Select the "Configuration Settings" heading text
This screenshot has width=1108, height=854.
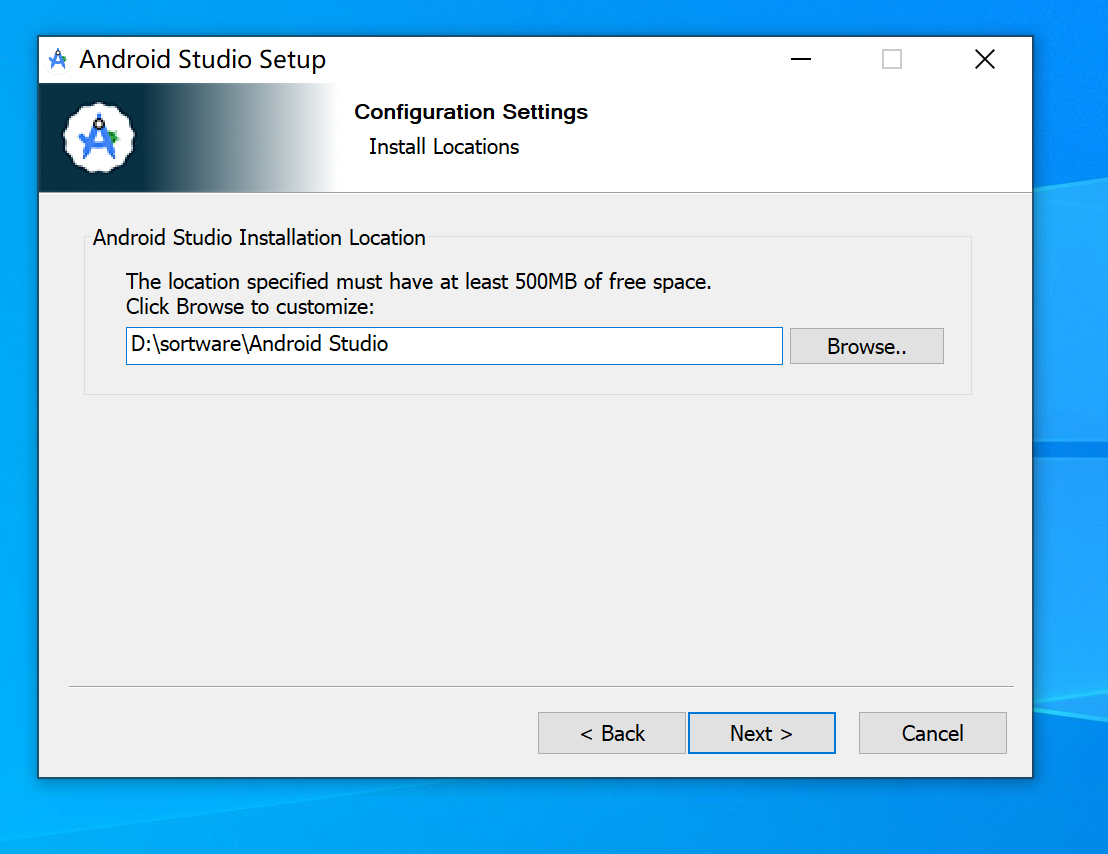coord(471,112)
